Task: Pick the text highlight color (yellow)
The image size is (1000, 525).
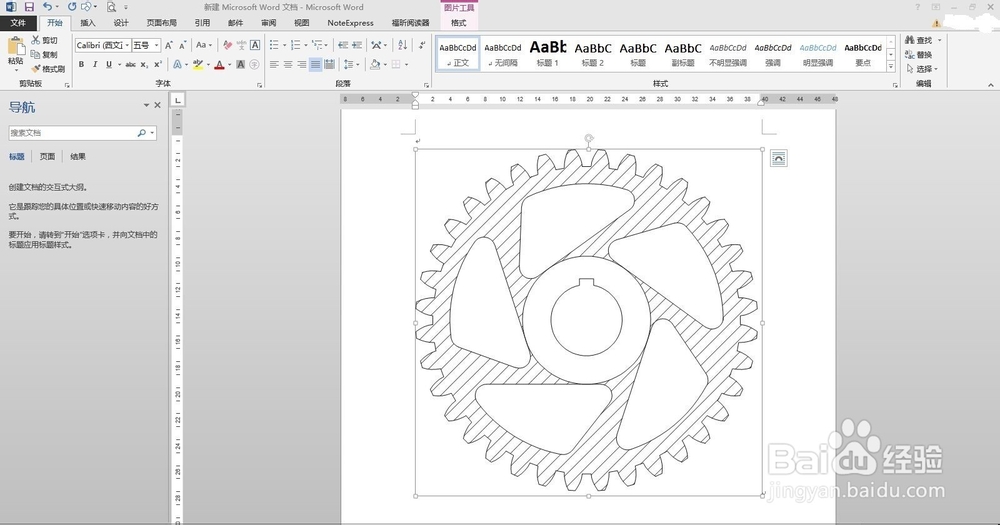Action: (197, 64)
